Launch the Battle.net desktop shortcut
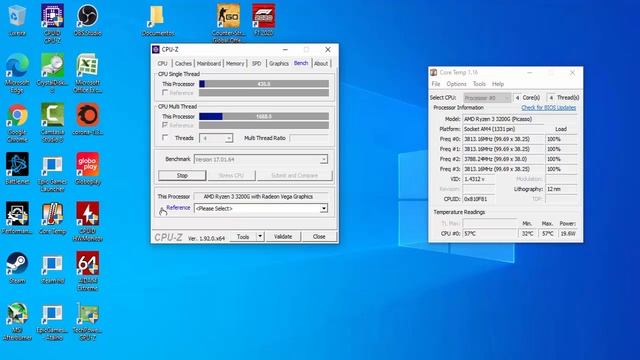This screenshot has width=640, height=360. 17,169
